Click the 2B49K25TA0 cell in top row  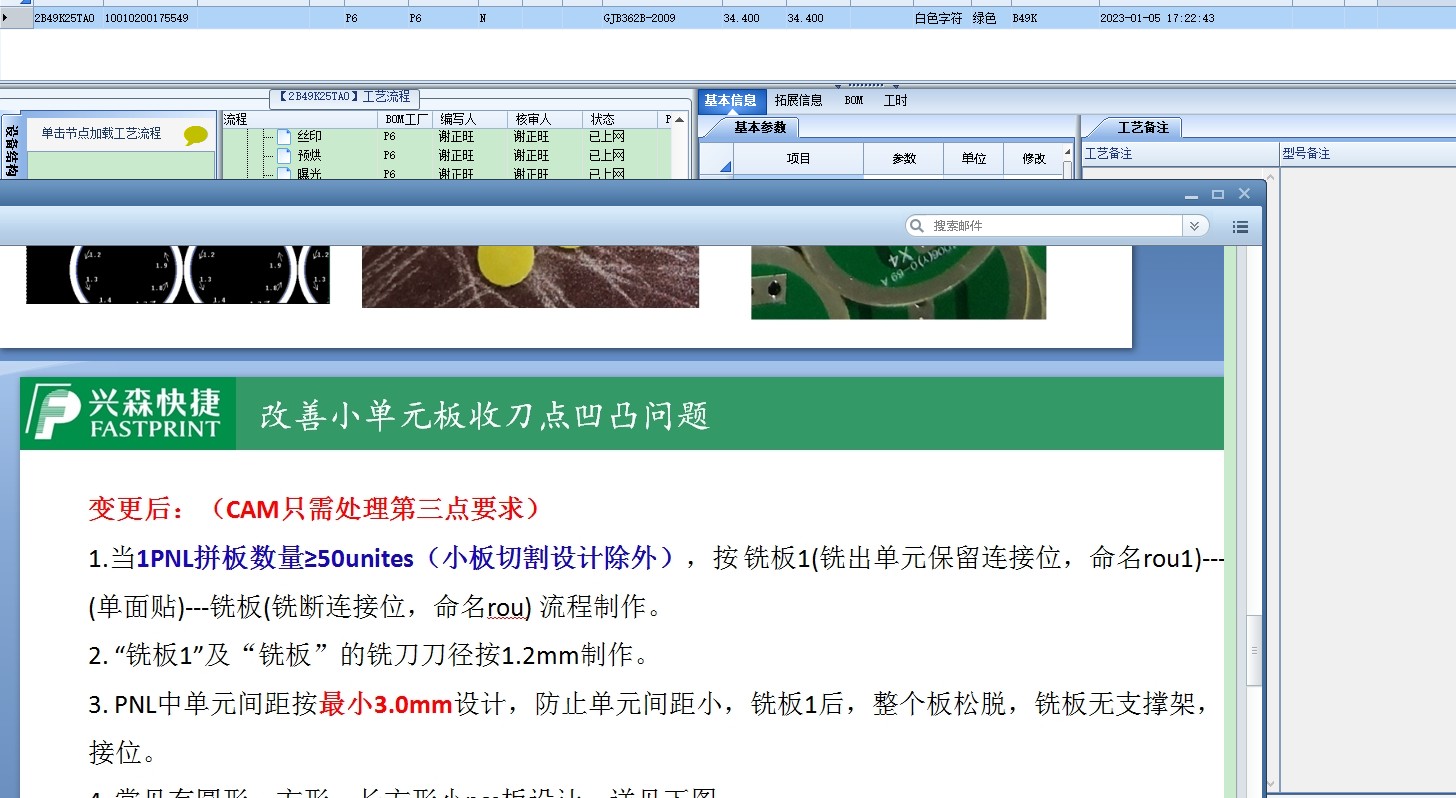(x=64, y=18)
